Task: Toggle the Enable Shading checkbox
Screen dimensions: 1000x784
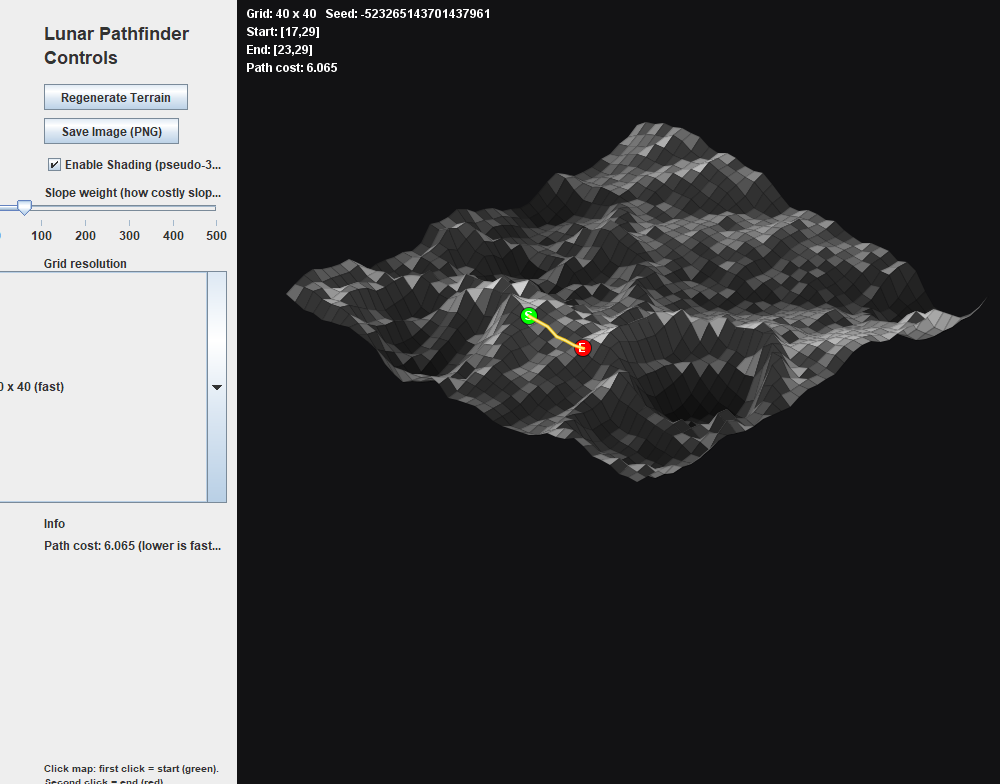Action: click(54, 165)
